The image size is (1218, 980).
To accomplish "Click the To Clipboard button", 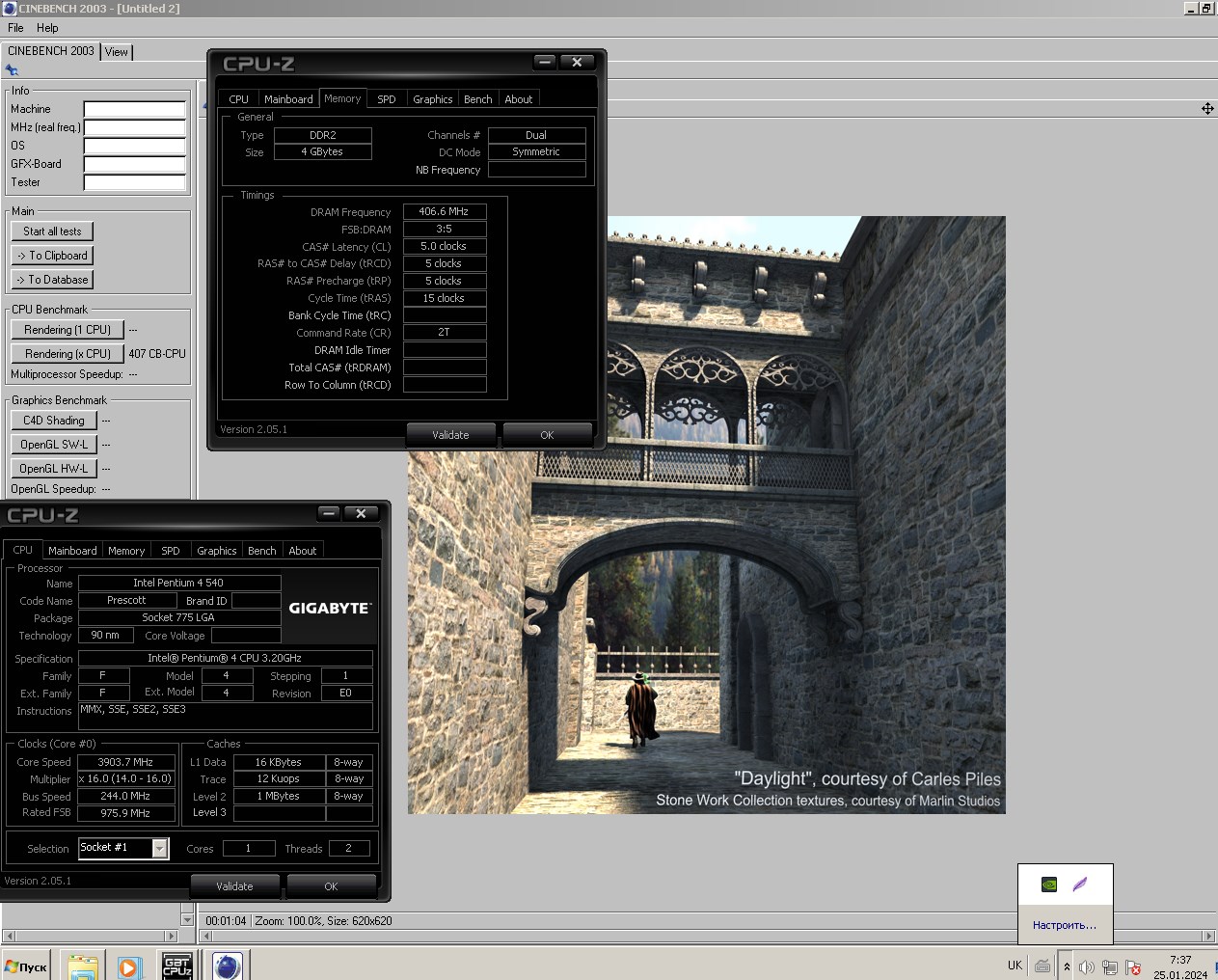I will [52, 256].
